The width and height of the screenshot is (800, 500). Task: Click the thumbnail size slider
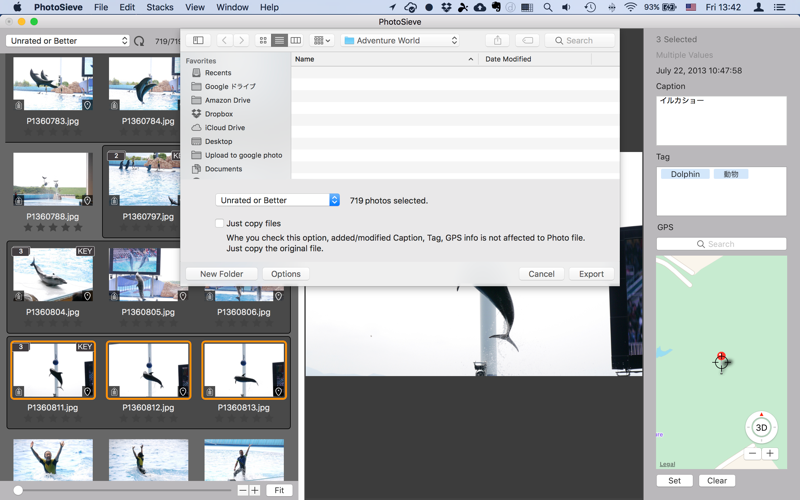pyautogui.click(x=120, y=490)
